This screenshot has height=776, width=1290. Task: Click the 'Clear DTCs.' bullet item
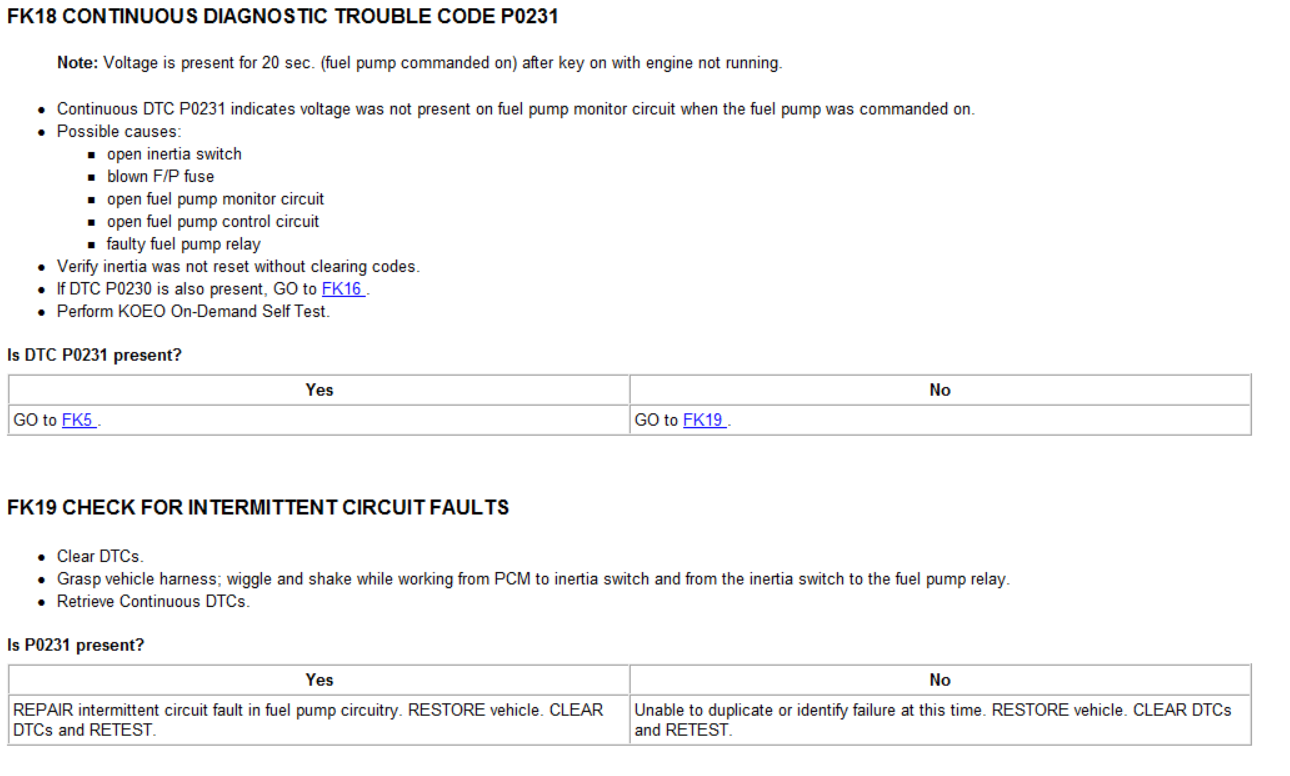(x=100, y=557)
